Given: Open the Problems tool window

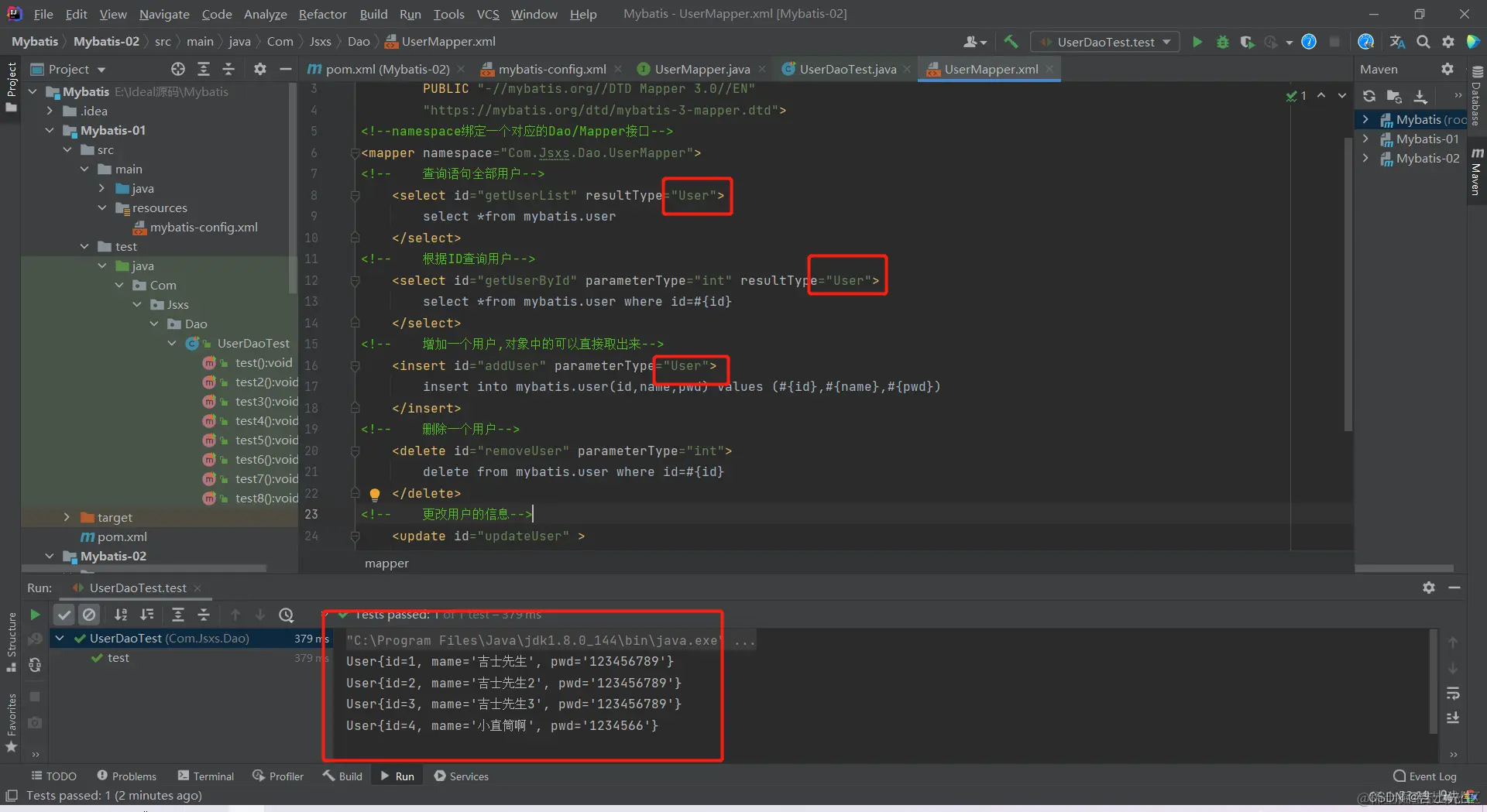Looking at the screenshot, I should pos(126,776).
